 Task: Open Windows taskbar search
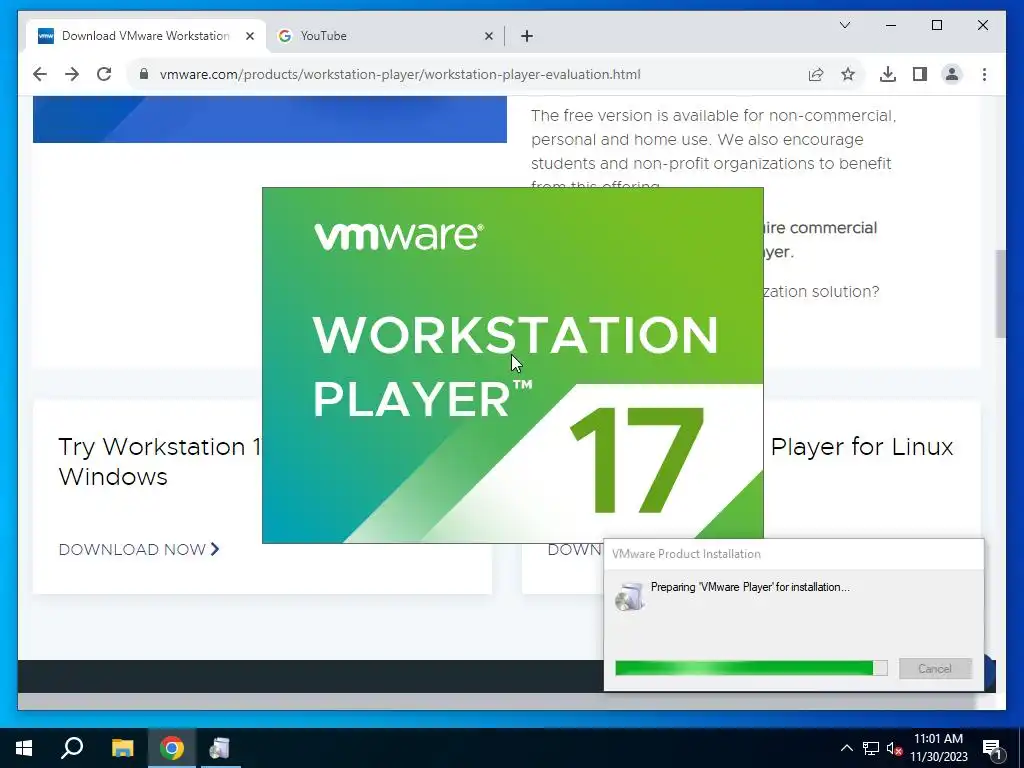tap(72, 748)
